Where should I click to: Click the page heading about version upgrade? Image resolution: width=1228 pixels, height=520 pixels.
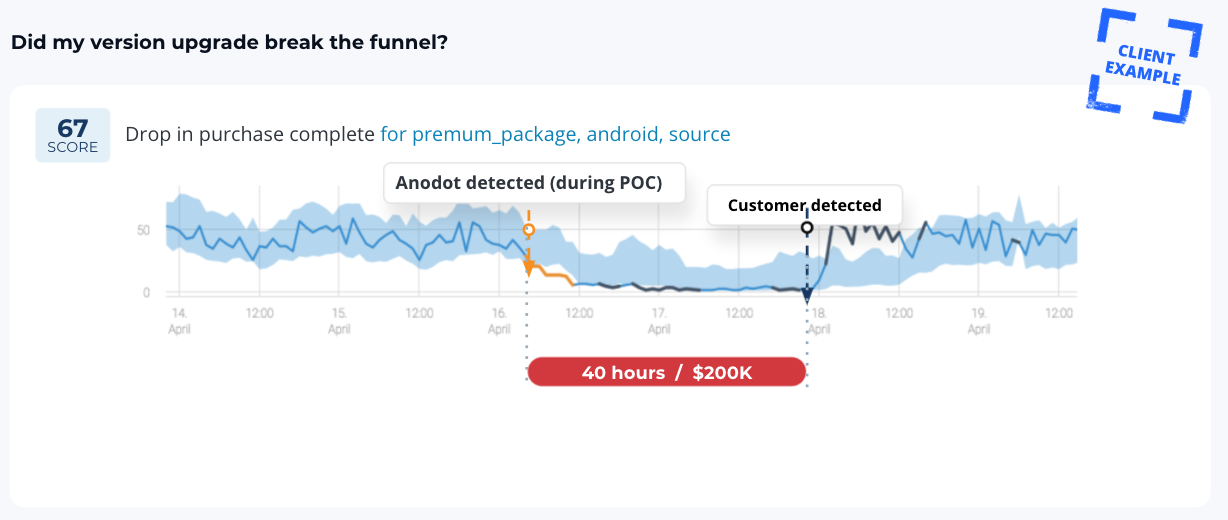(x=229, y=43)
